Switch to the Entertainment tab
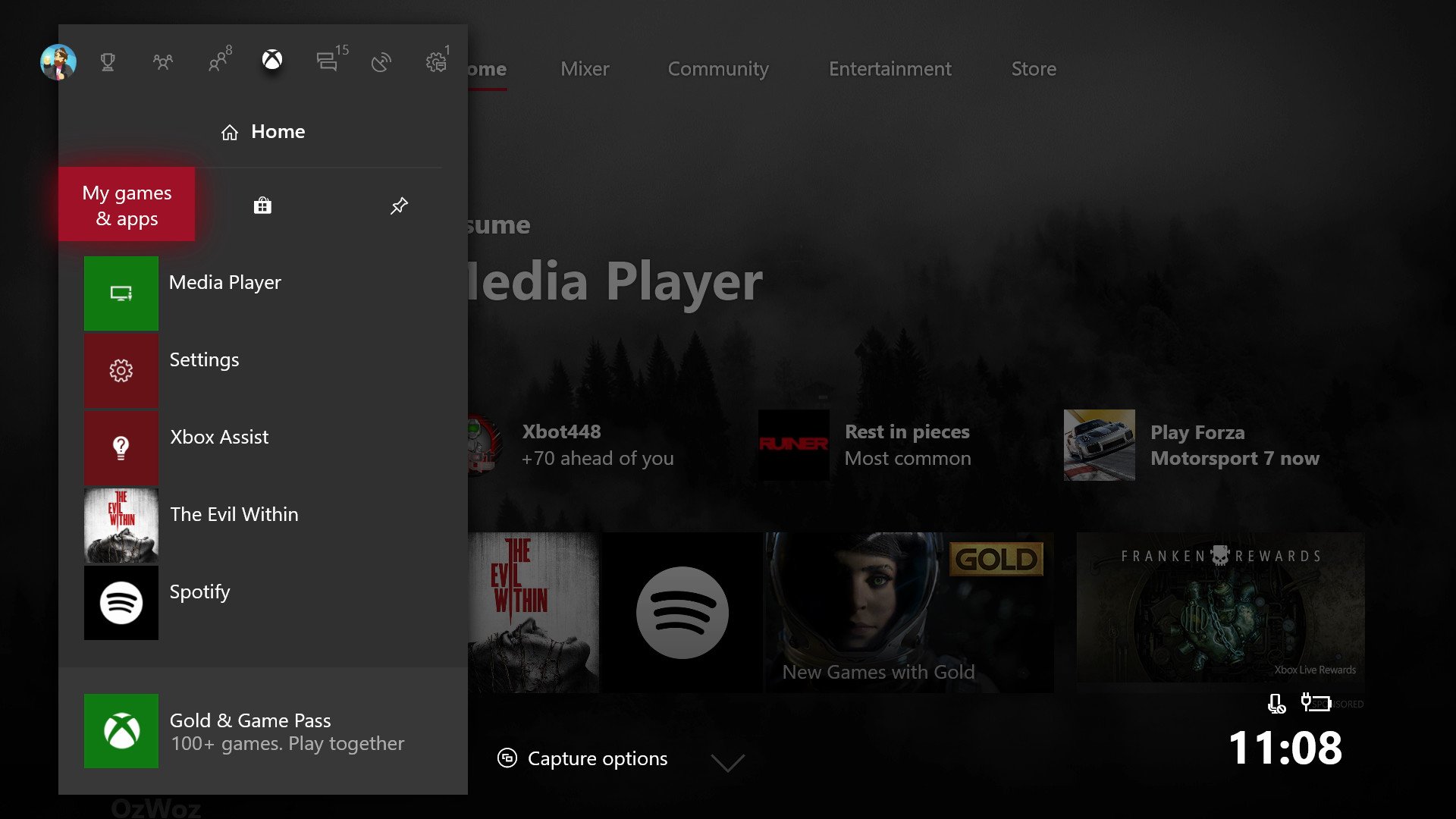Screen dimensions: 1456x819 pyautogui.click(x=890, y=69)
